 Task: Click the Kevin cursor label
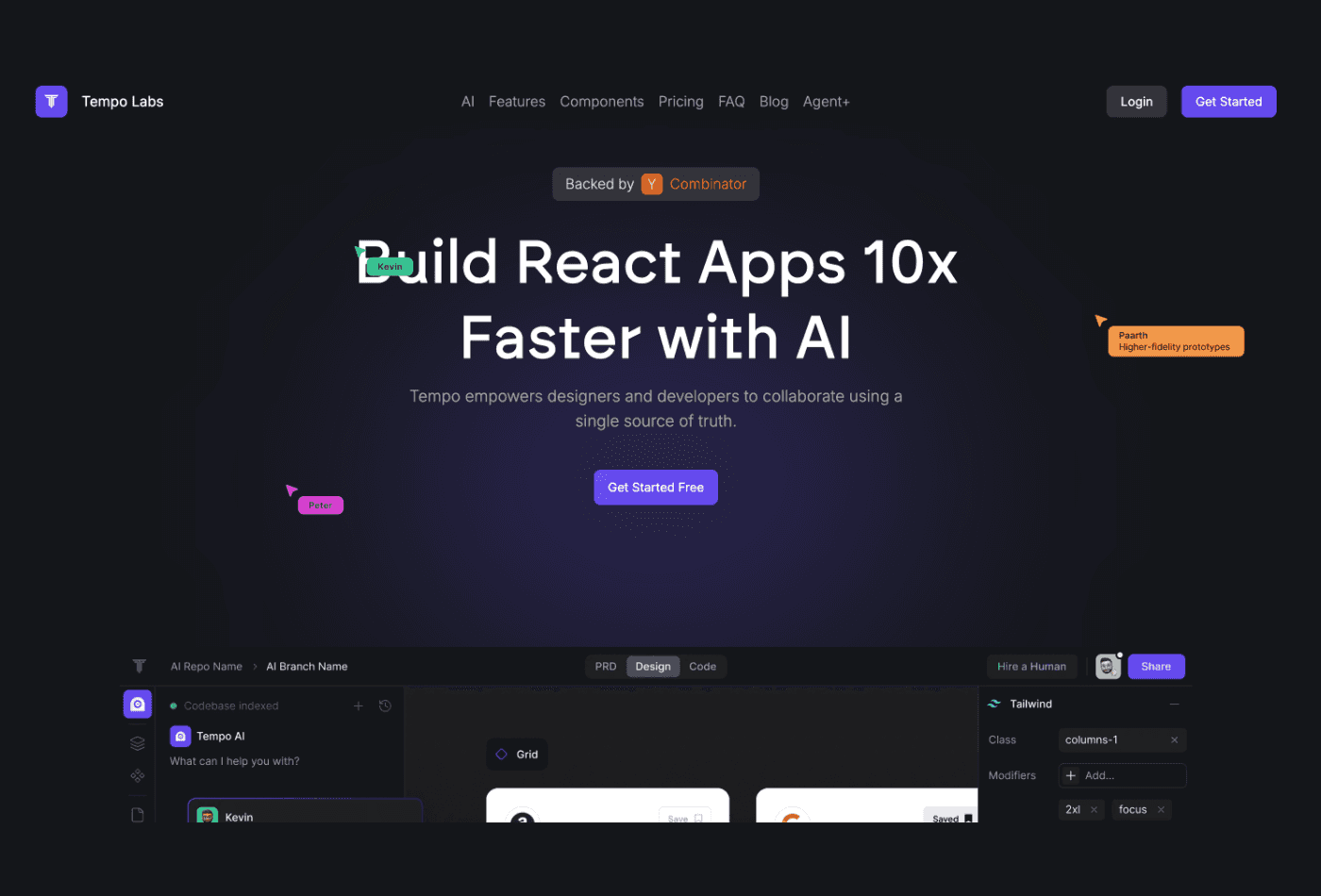[390, 267]
